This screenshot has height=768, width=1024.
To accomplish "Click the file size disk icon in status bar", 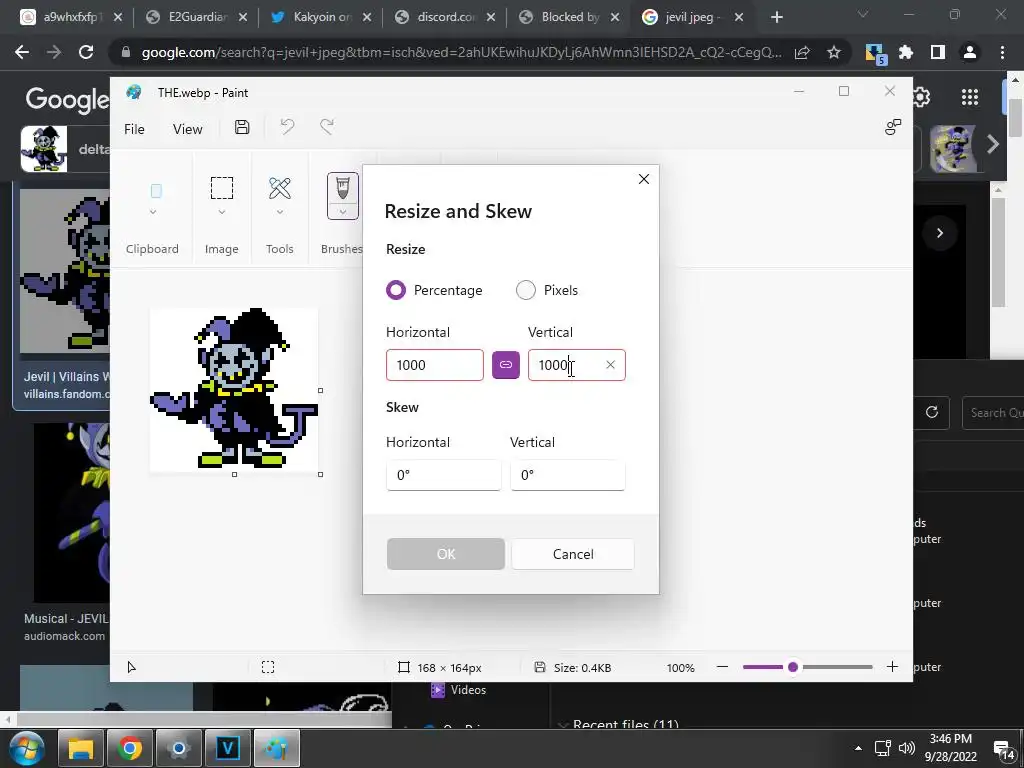I will [x=539, y=667].
